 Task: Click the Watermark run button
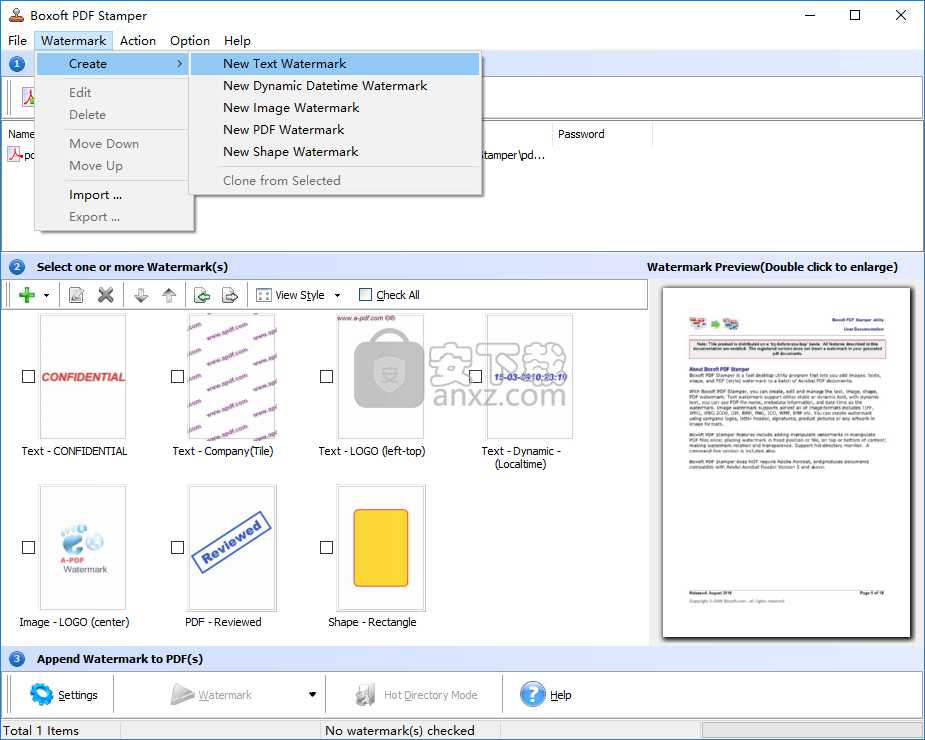[x=211, y=695]
